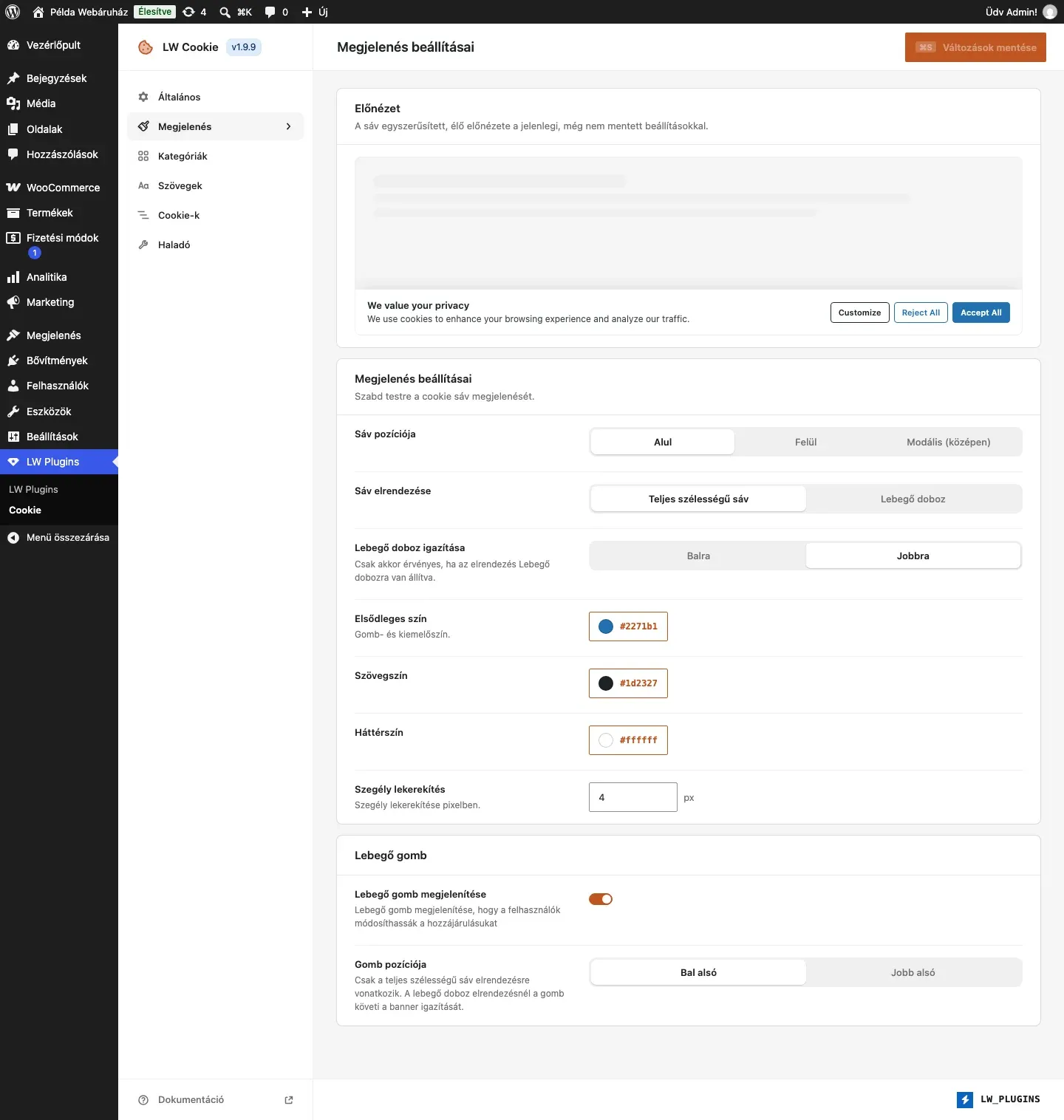This screenshot has width=1064, height=1120.
Task: Click the WordPress logo icon
Action: coord(13,12)
